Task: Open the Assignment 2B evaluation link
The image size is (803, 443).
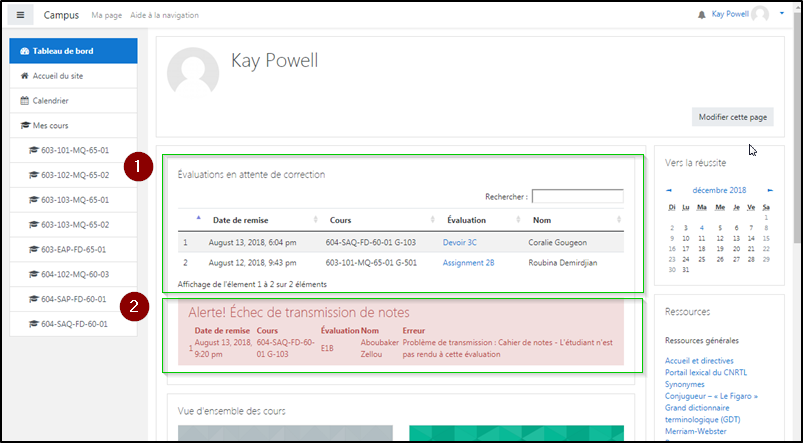Action: (x=468, y=263)
